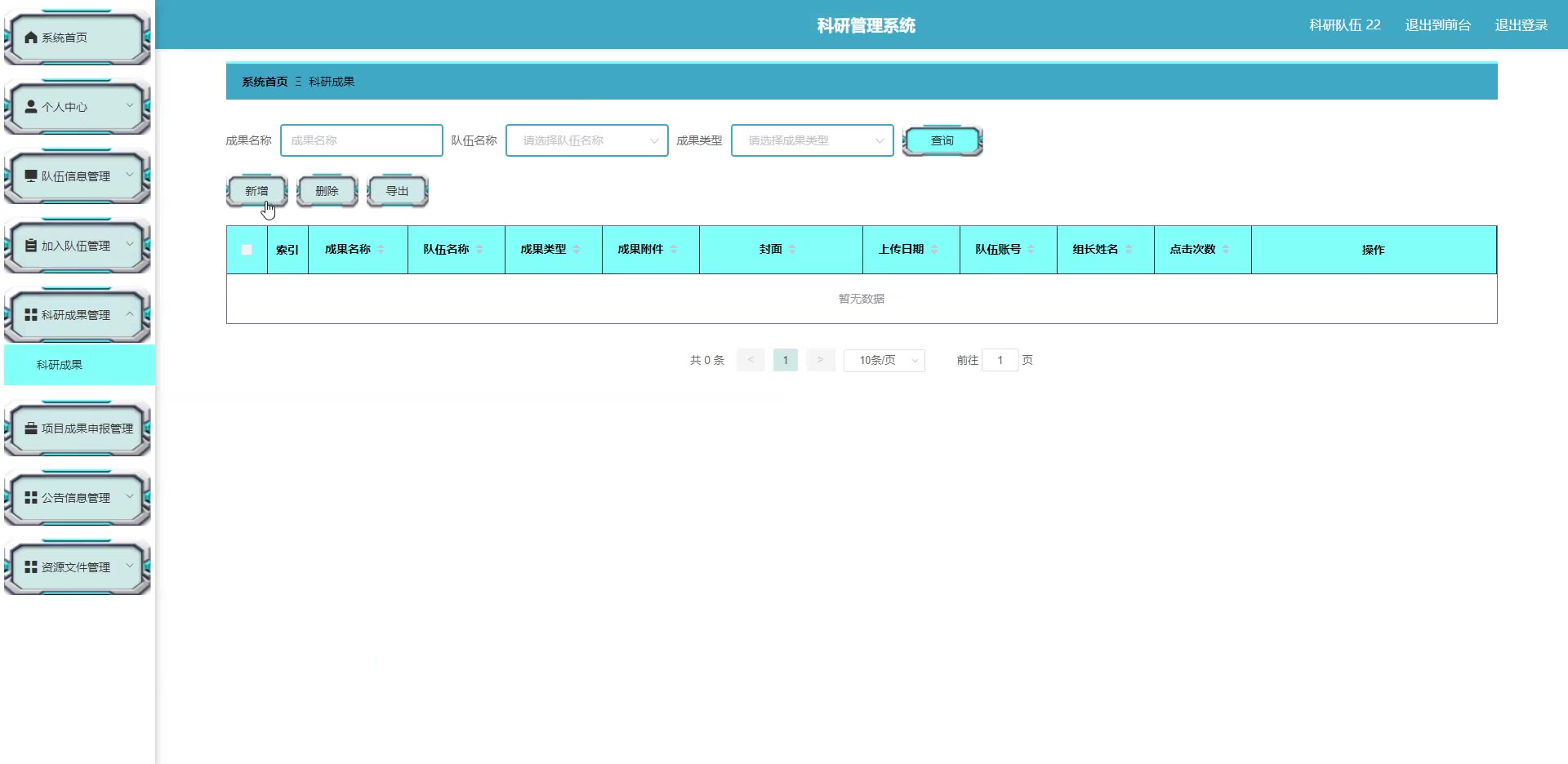Sort table by 成果名称 column arrows
1568x764 pixels.
381,250
